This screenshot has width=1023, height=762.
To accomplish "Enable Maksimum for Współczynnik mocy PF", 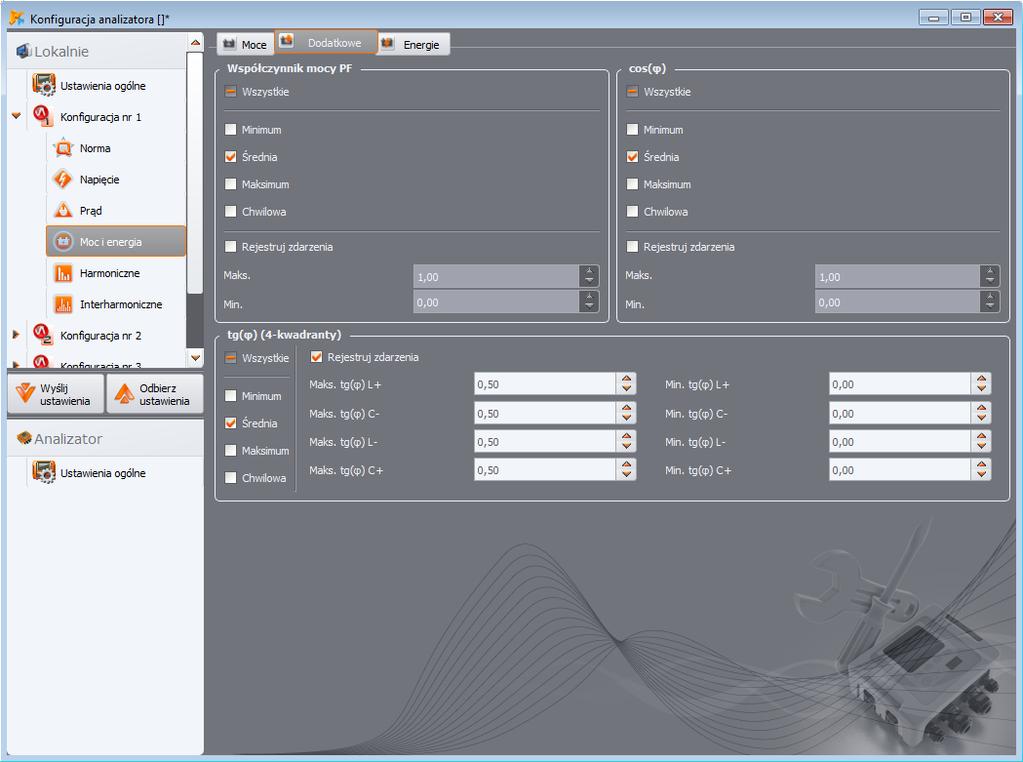I will coord(230,184).
